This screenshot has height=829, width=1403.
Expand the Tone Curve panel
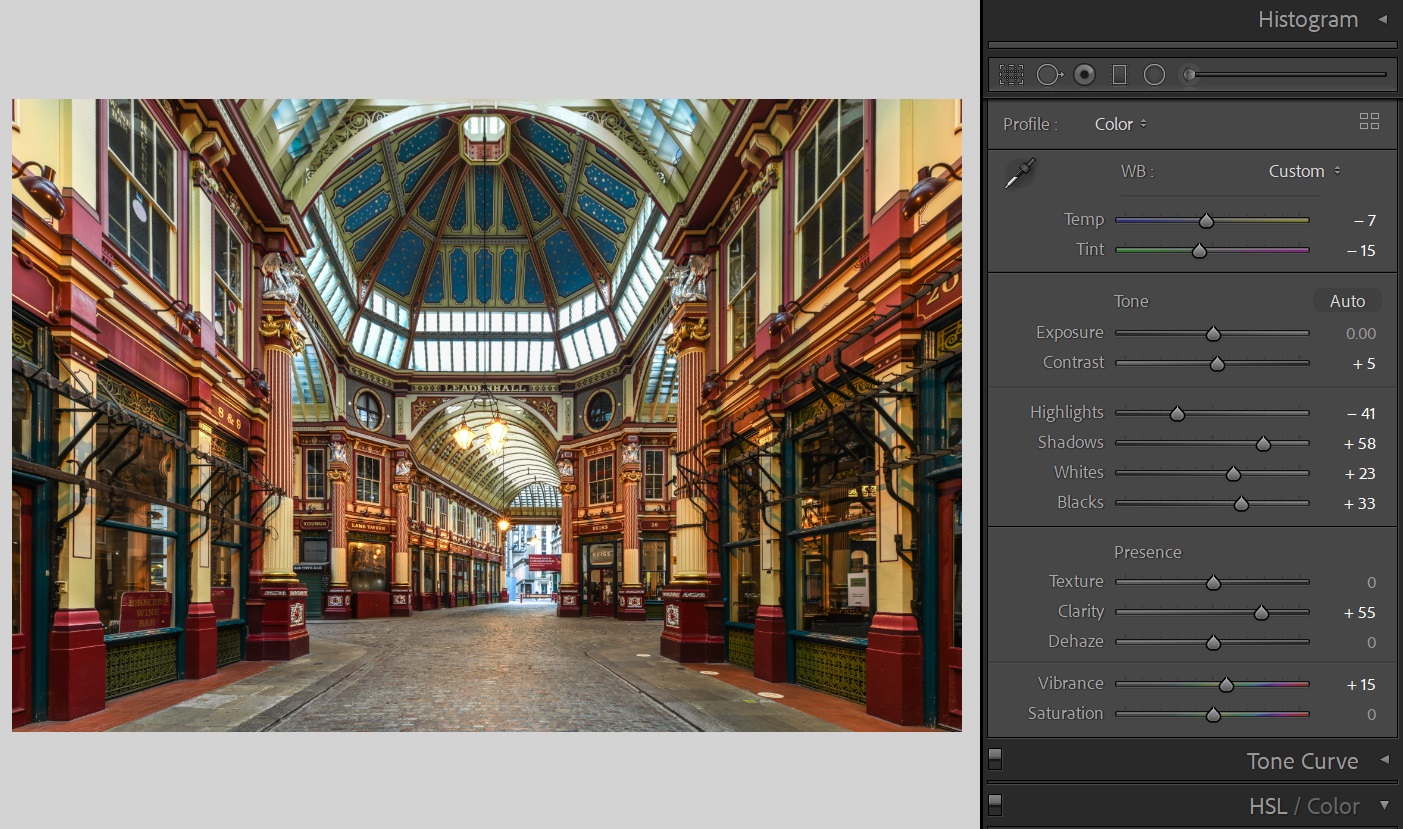pos(1302,761)
